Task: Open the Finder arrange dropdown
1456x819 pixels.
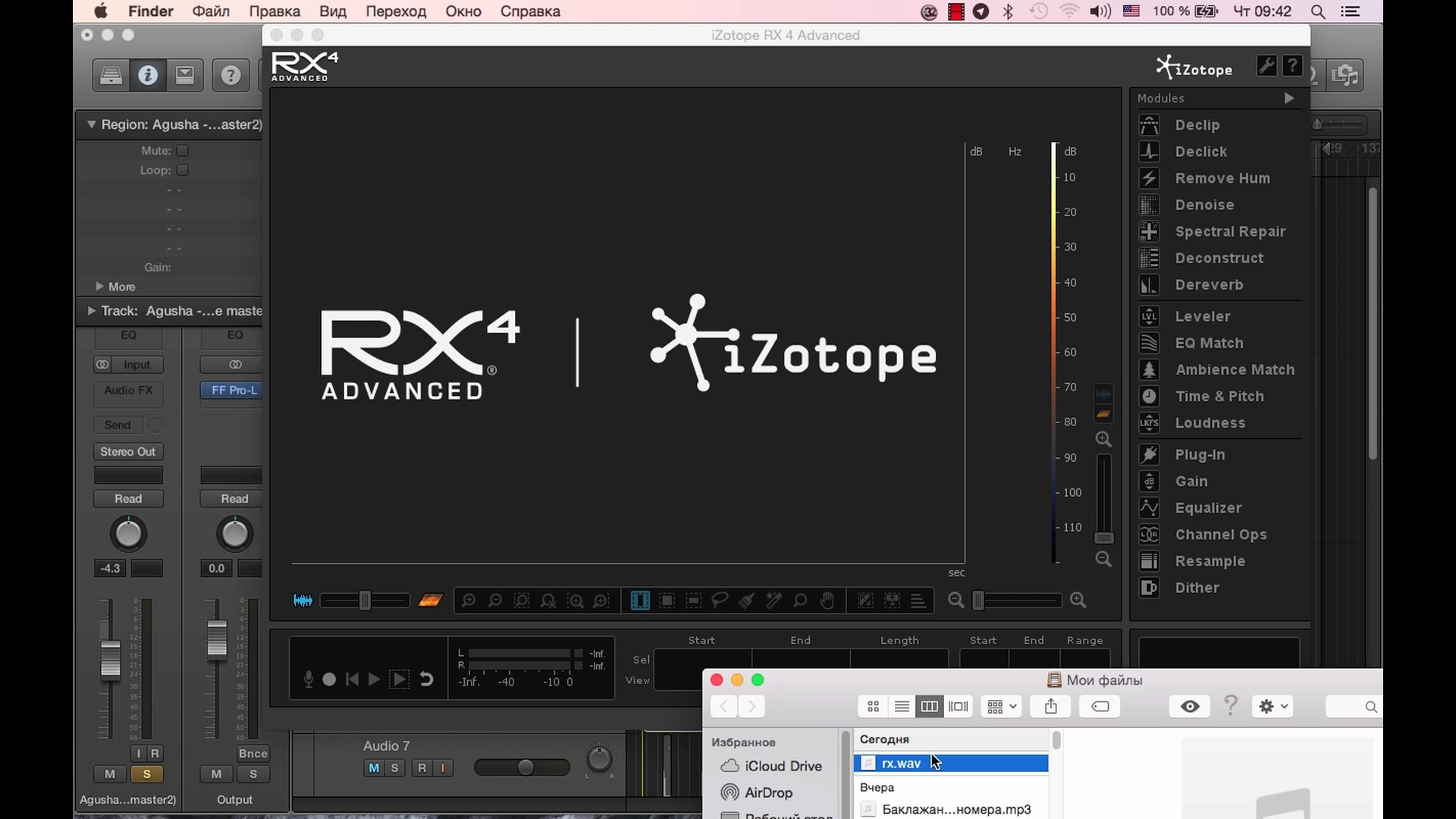Action: pyautogui.click(x=1001, y=706)
